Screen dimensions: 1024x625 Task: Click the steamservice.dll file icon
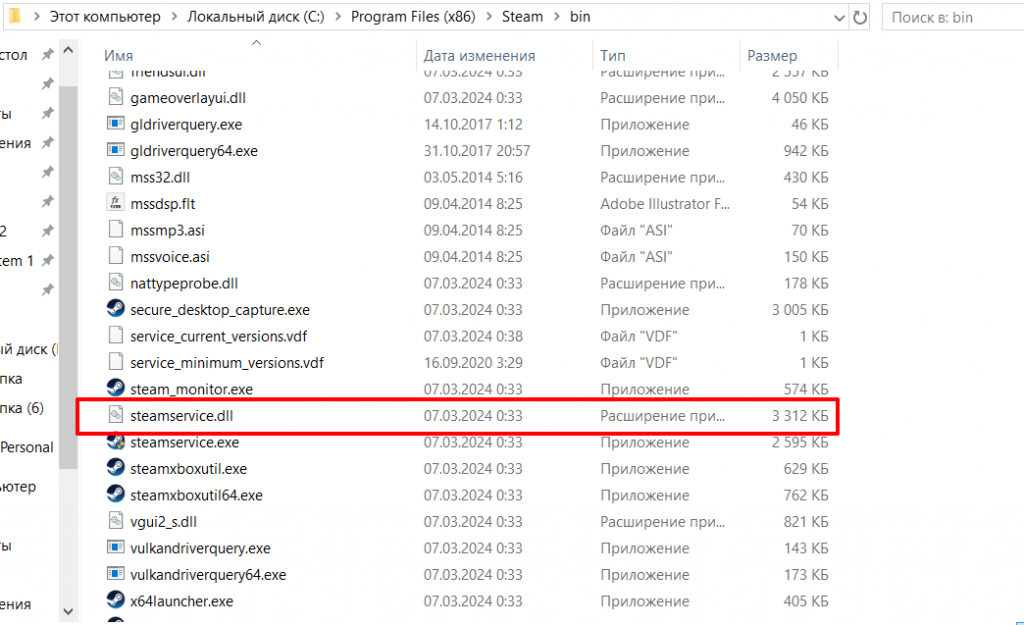[116, 415]
